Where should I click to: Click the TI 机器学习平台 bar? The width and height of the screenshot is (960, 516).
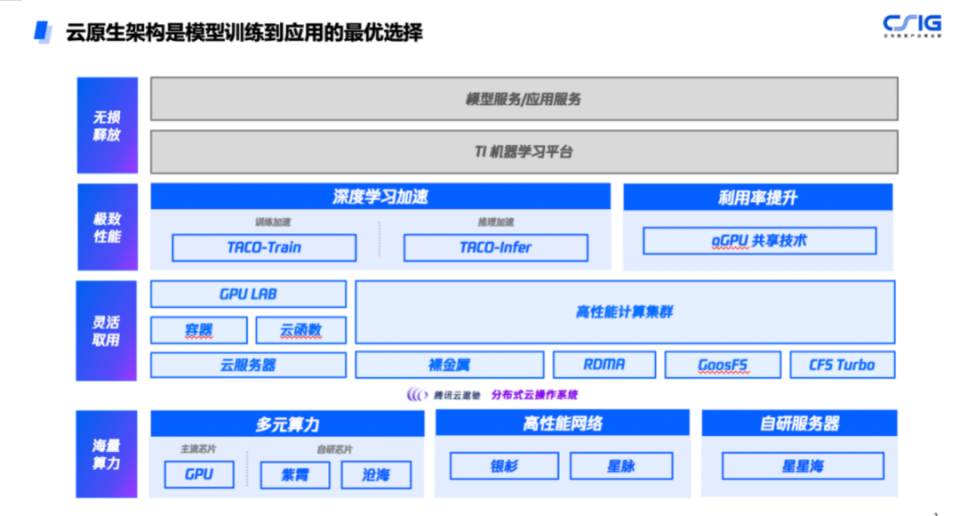pyautogui.click(x=523, y=151)
